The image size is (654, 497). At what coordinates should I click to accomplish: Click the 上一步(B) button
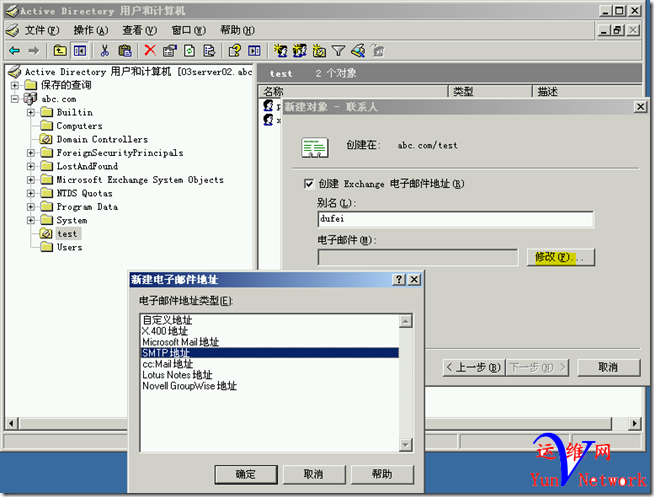pos(473,367)
